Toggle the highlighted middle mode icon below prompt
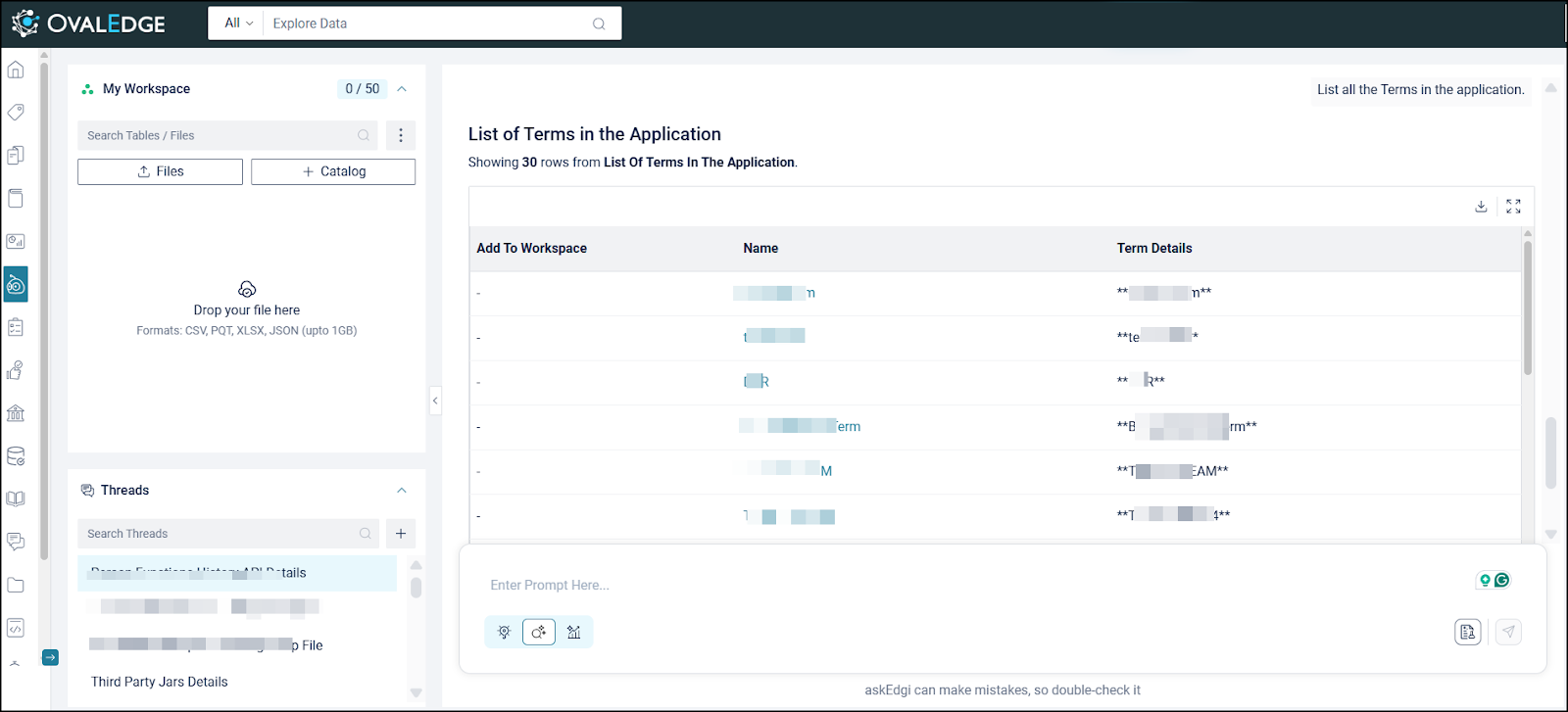The height and width of the screenshot is (712, 1568). coord(539,632)
